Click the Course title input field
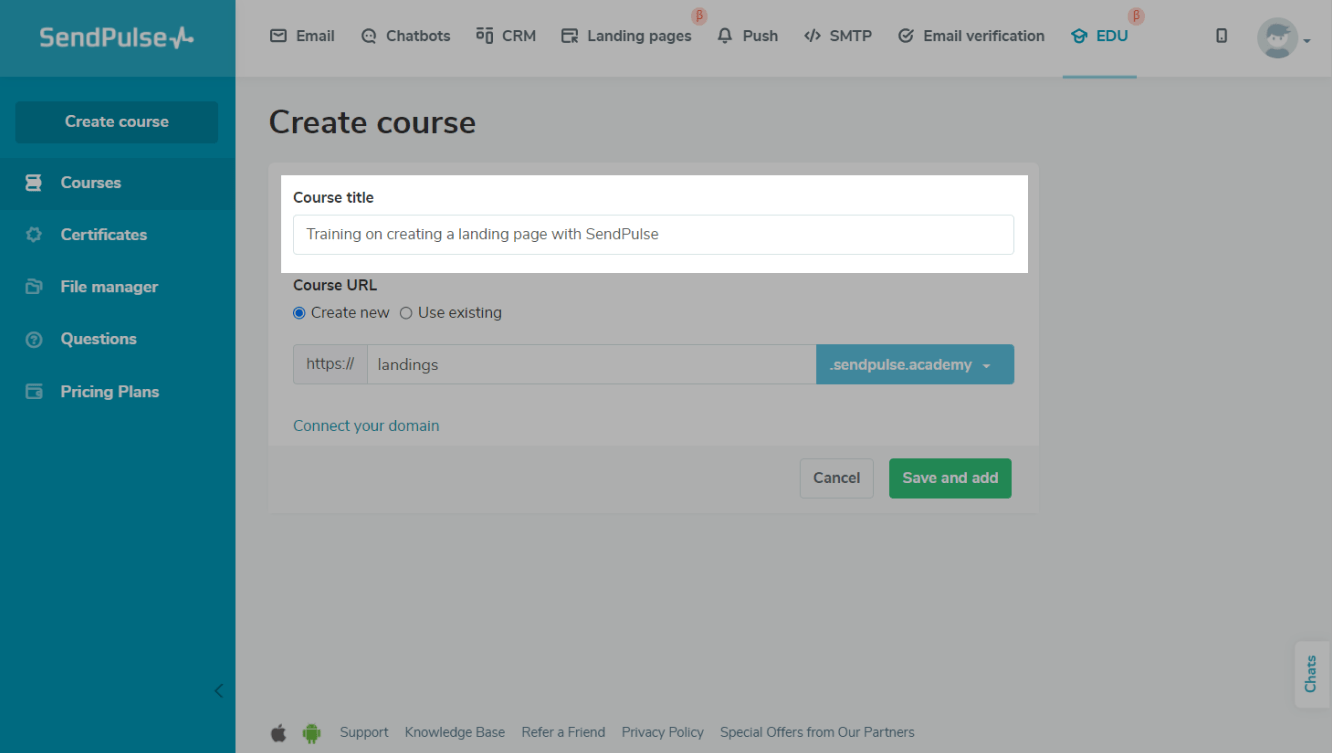The width and height of the screenshot is (1332, 753). point(653,234)
